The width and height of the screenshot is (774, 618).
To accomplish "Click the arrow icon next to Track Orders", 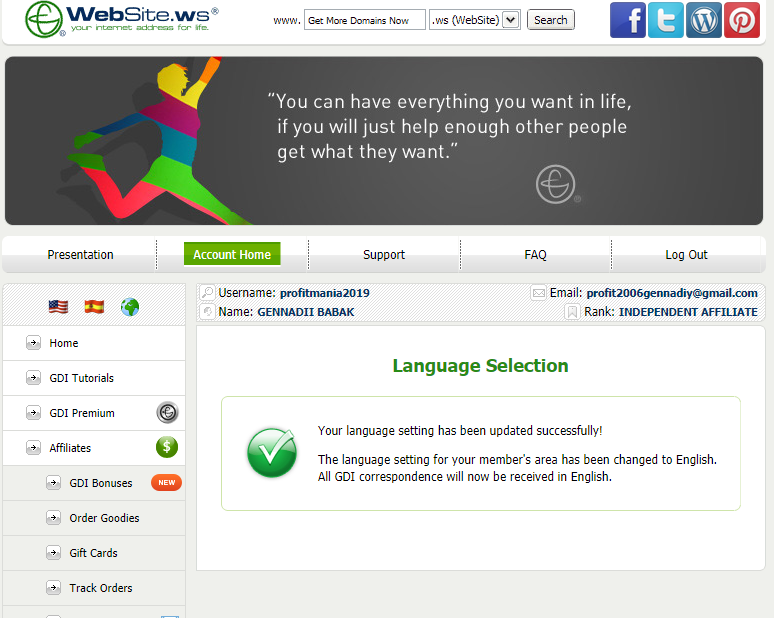I will point(53,588).
